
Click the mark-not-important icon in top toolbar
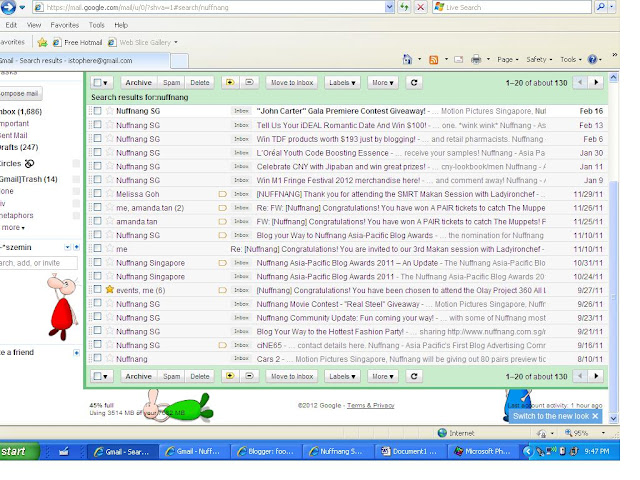point(249,82)
